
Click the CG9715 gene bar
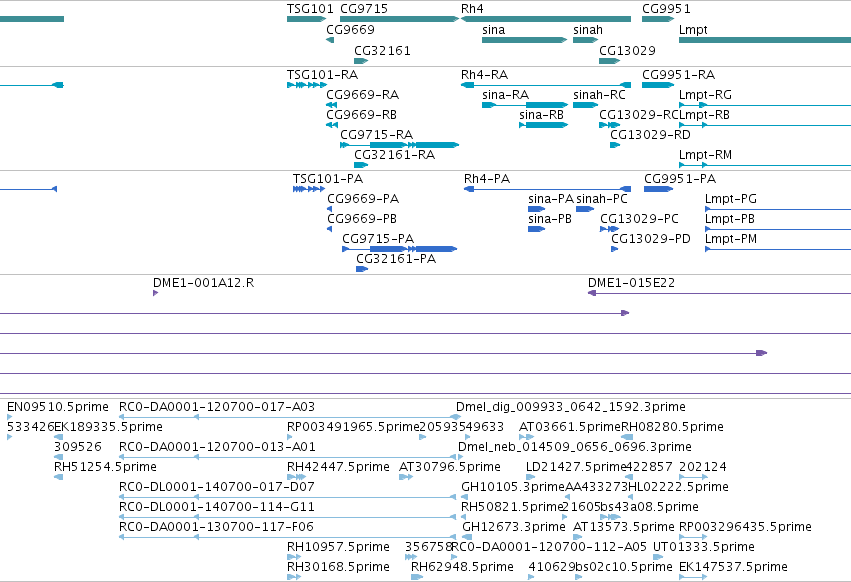[399, 19]
